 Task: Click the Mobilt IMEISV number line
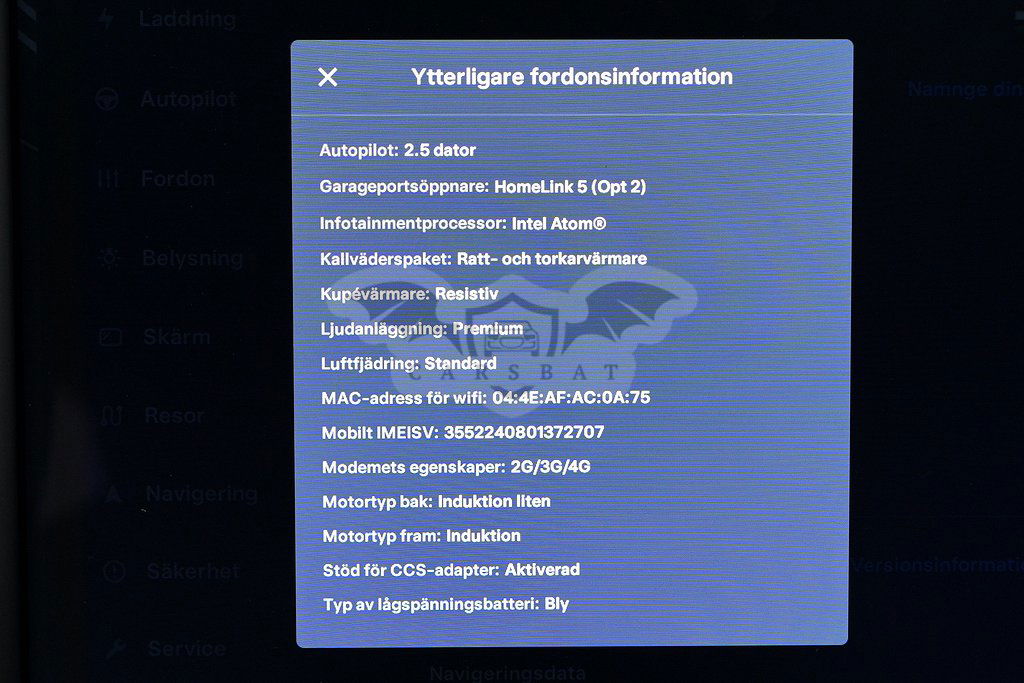point(462,432)
